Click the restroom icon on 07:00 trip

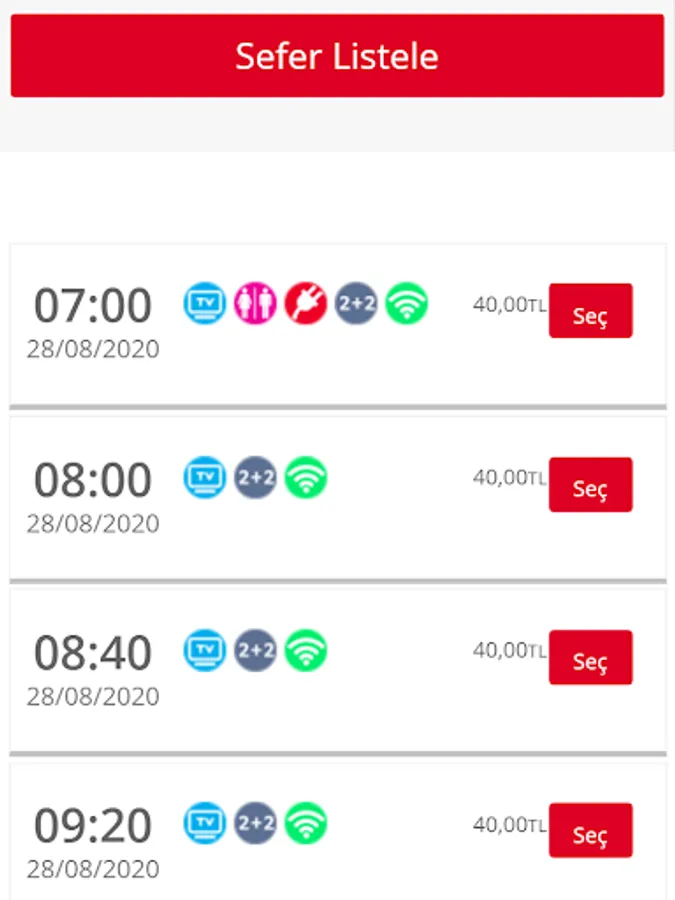pos(255,303)
